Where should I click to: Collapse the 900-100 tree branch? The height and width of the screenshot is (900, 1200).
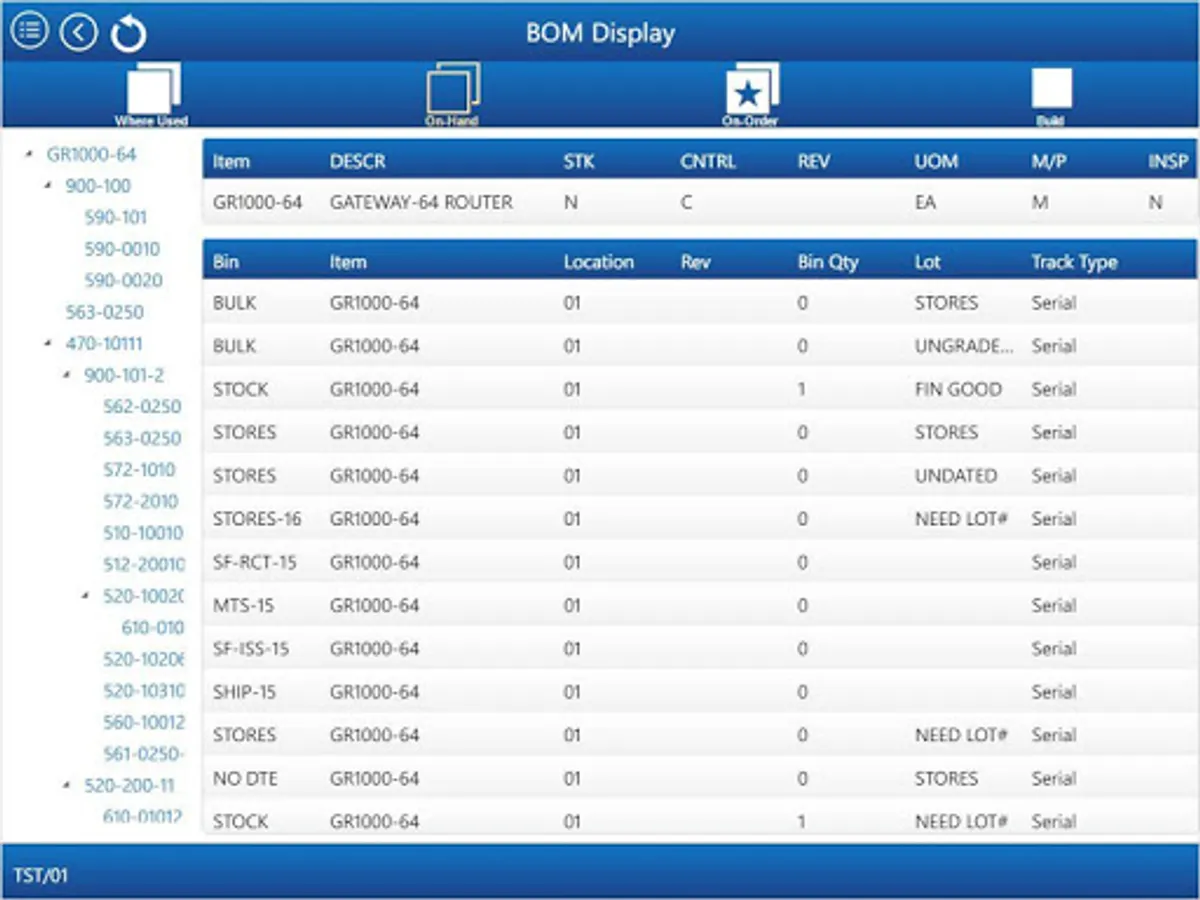click(x=49, y=186)
